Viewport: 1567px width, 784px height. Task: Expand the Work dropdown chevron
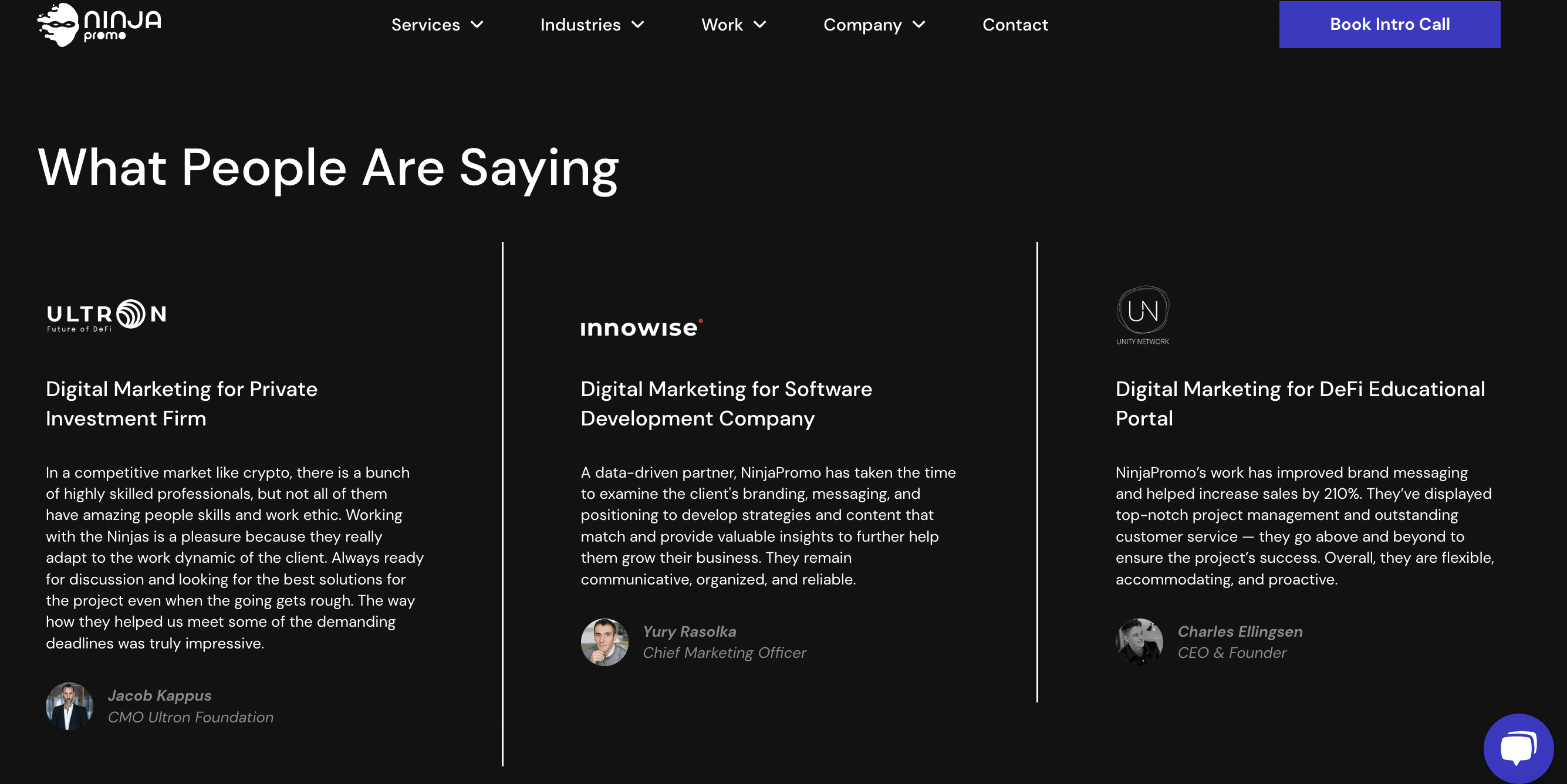click(x=760, y=24)
